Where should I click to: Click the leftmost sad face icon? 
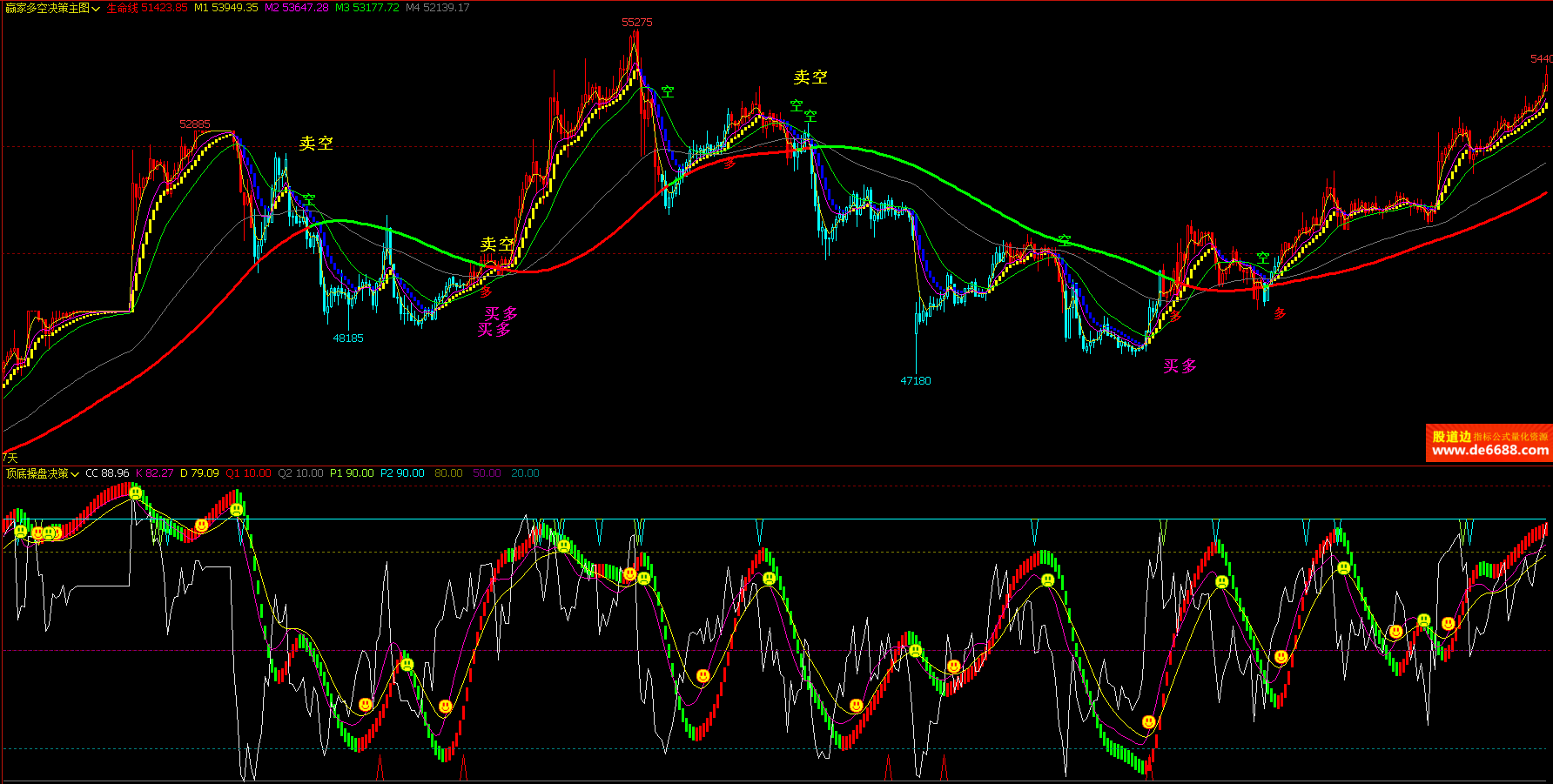point(21,531)
